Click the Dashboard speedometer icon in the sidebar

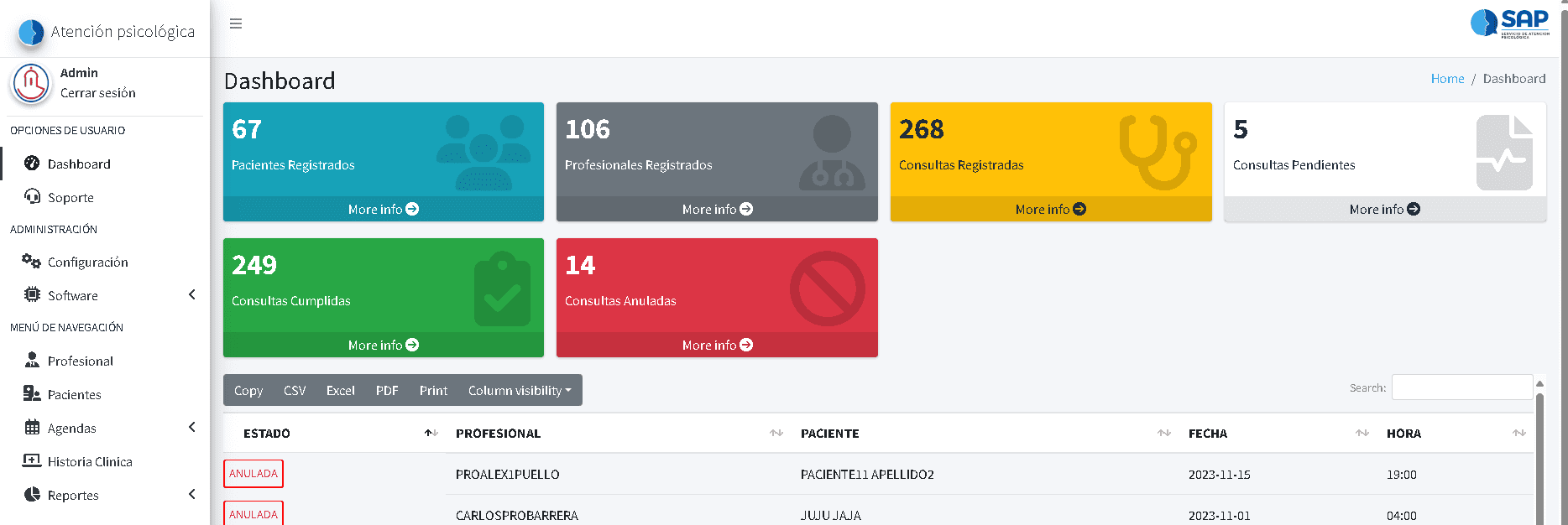(32, 163)
